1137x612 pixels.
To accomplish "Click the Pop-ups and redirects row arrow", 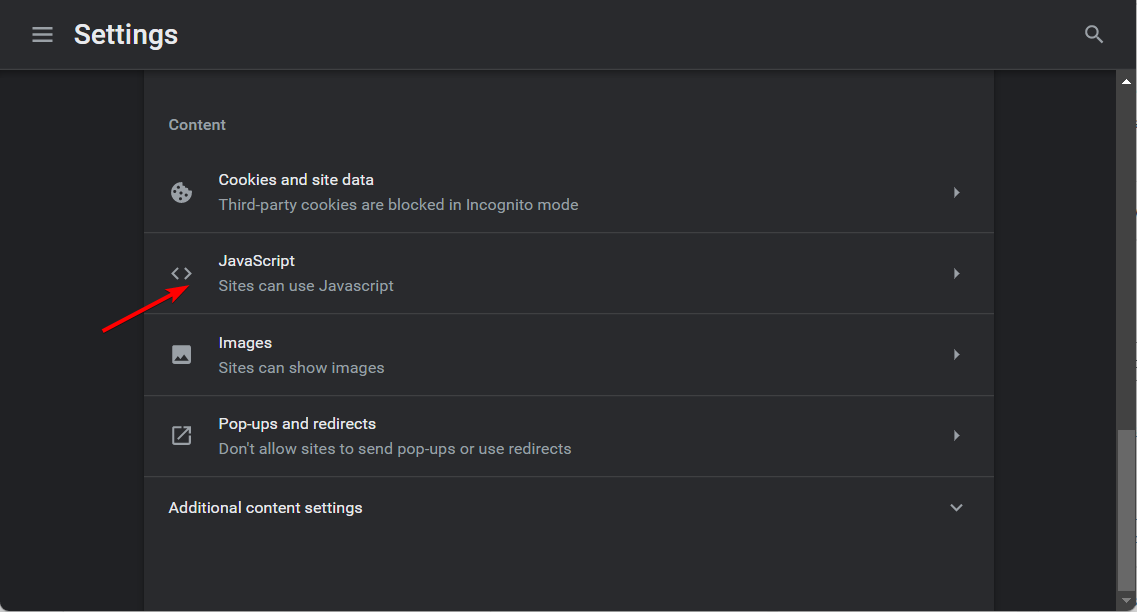I will [956, 435].
